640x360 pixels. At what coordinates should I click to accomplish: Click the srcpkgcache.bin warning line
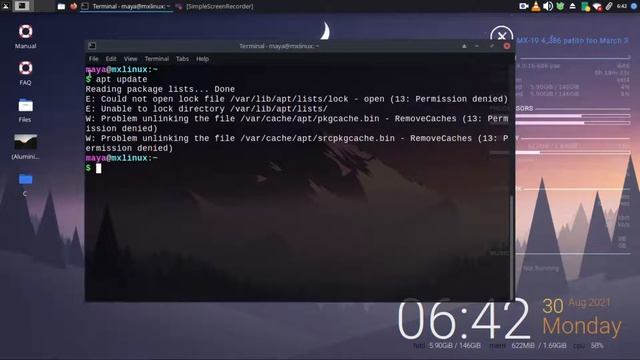tap(297, 143)
